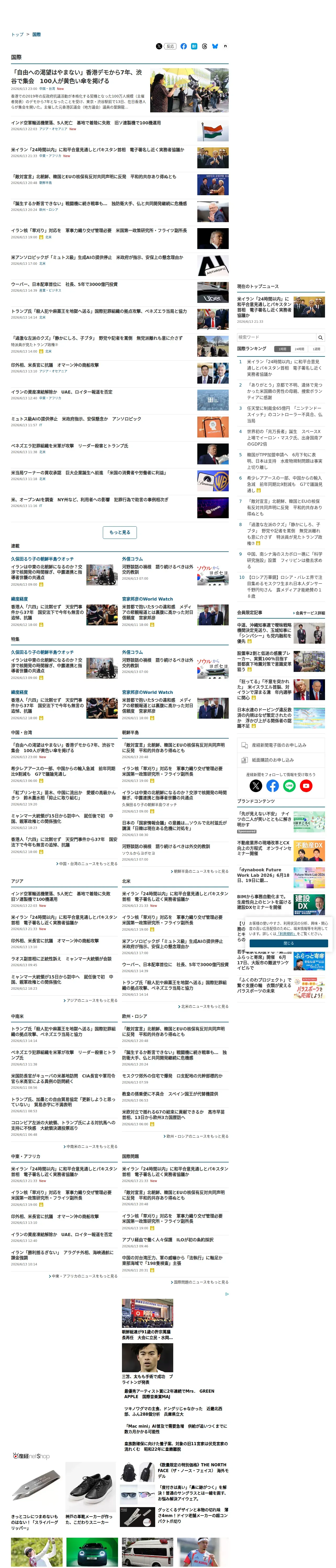
Task: Switch ranking to 24時間 tab
Action: 299,349
